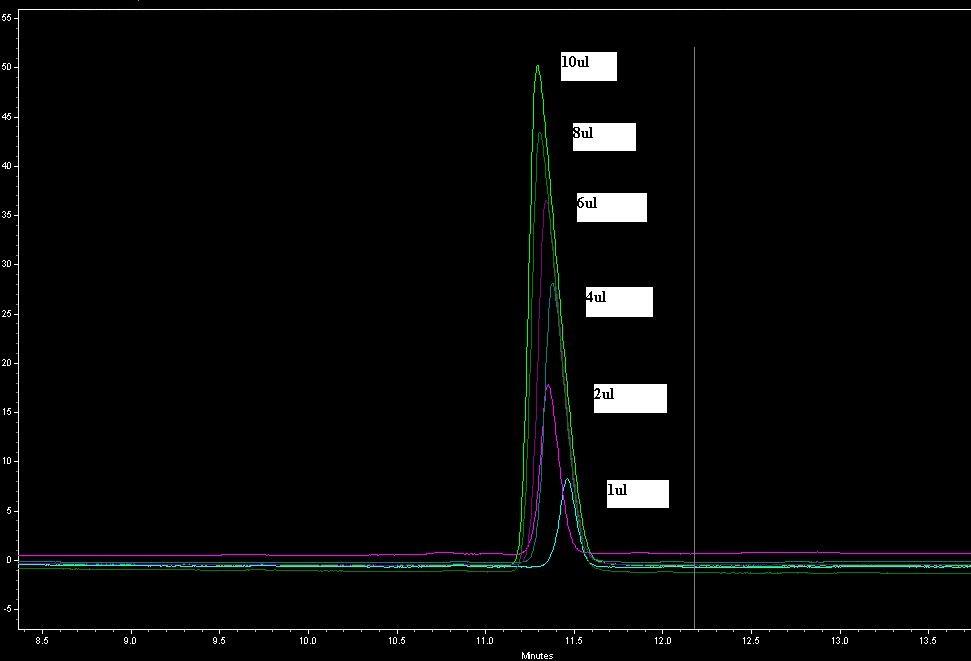Select the 8ul annotation label
971x661 pixels.
point(604,137)
